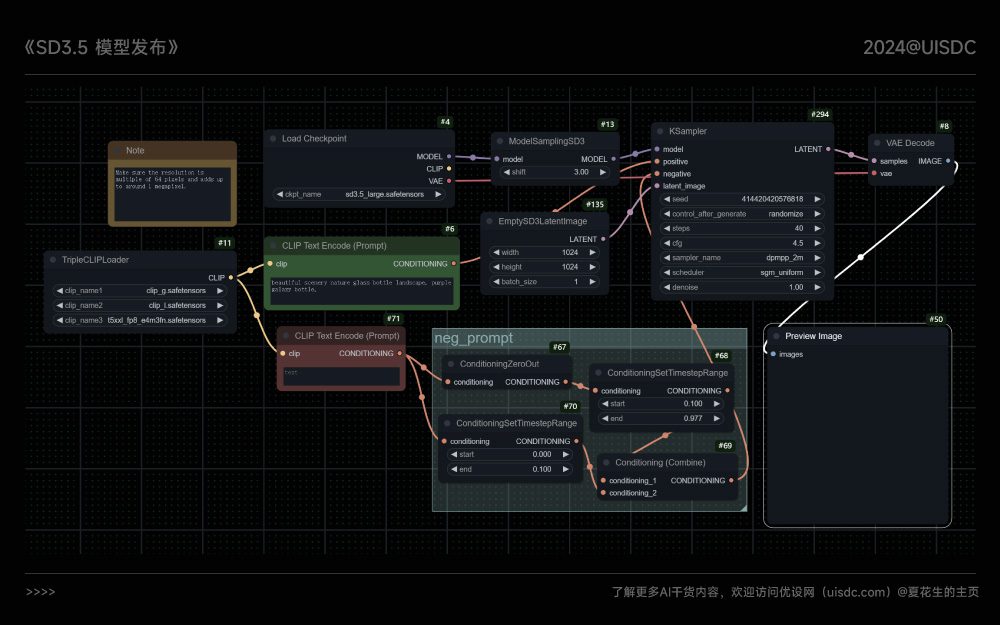The height and width of the screenshot is (625, 1000).
Task: Open the control_after_generate randomize selector
Action: (x=742, y=214)
